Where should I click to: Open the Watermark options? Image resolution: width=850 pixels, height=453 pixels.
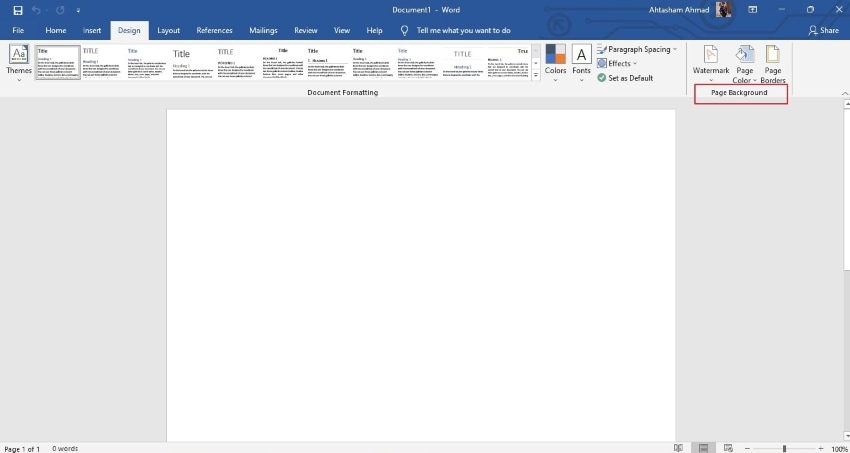click(x=711, y=63)
